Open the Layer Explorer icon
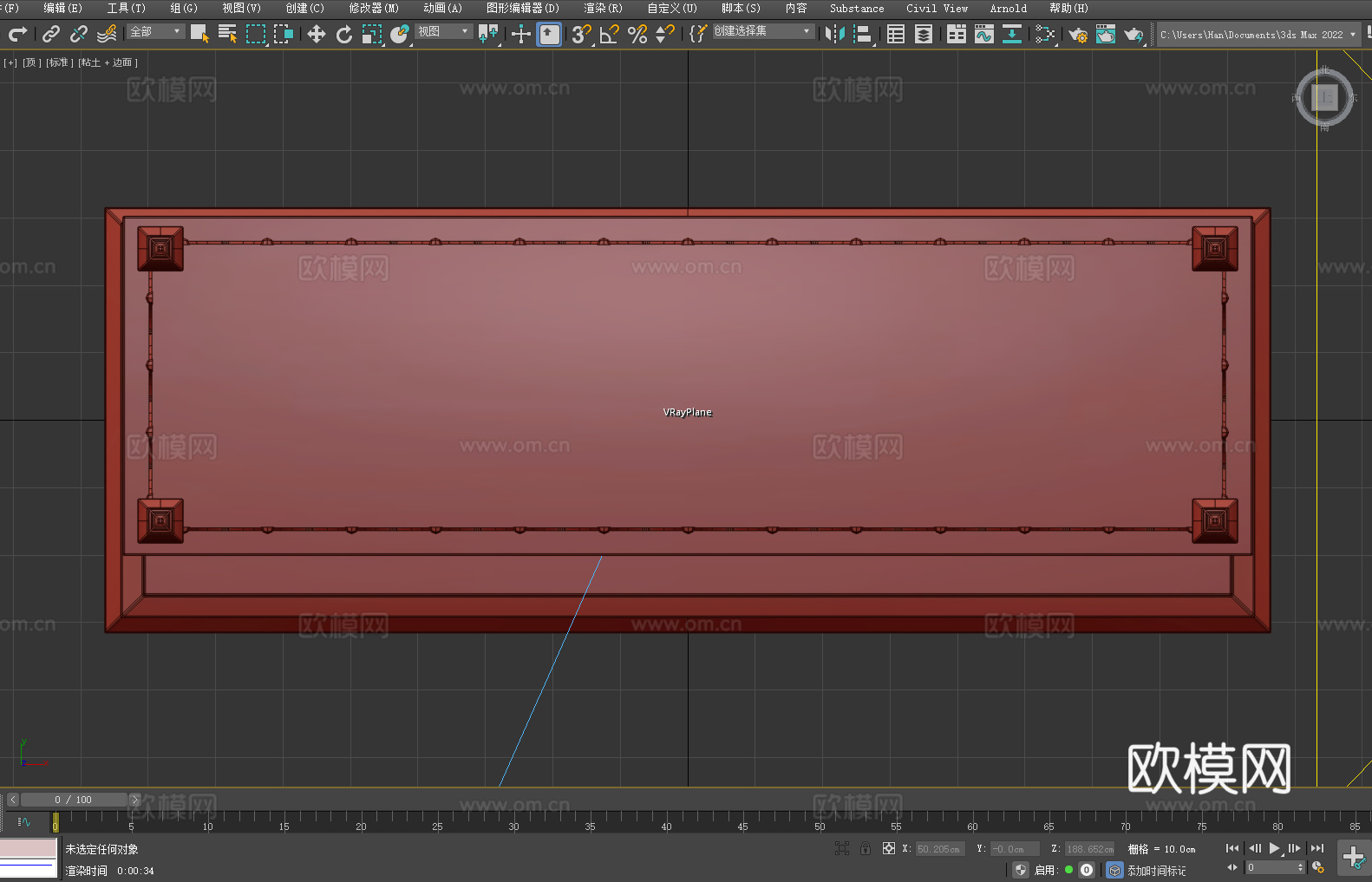This screenshot has height=882, width=1372. tap(924, 34)
